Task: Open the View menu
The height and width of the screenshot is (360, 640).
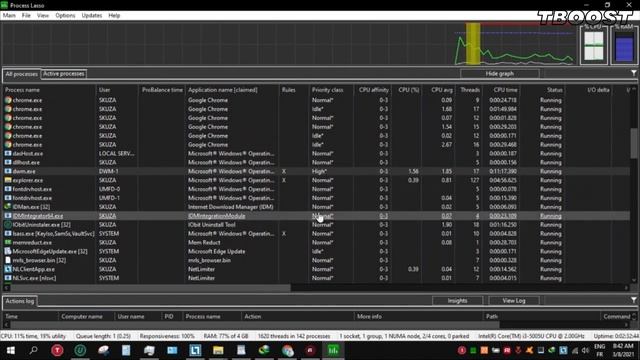Action: pos(43,16)
